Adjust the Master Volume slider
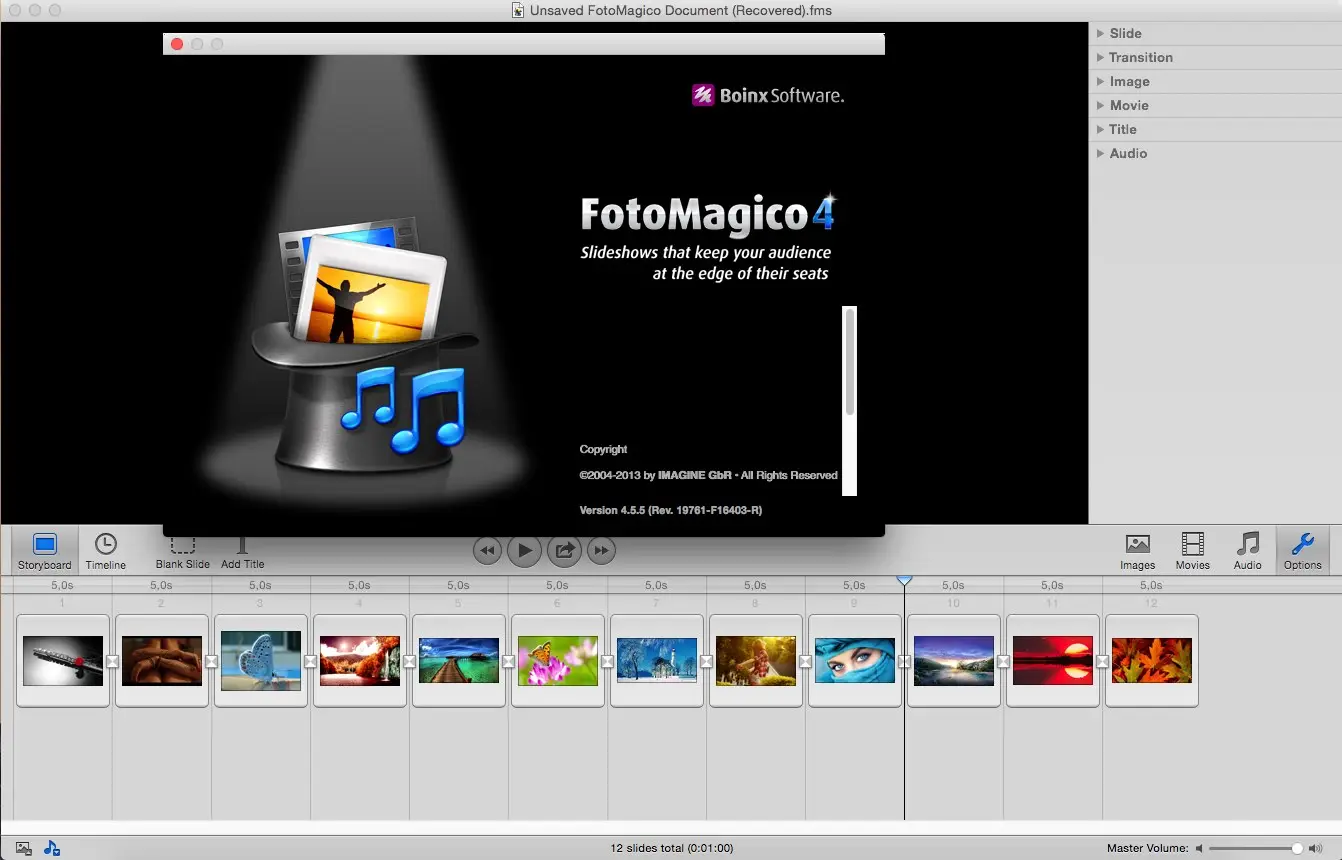1342x860 pixels. point(1255,848)
